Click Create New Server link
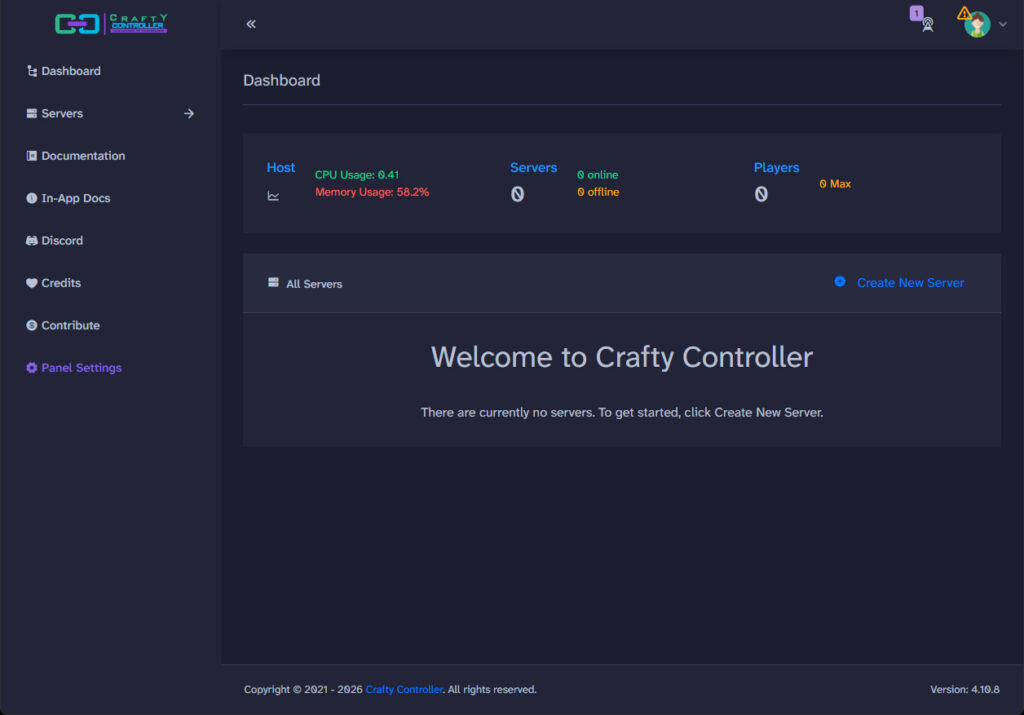This screenshot has height=715, width=1024. tap(910, 283)
